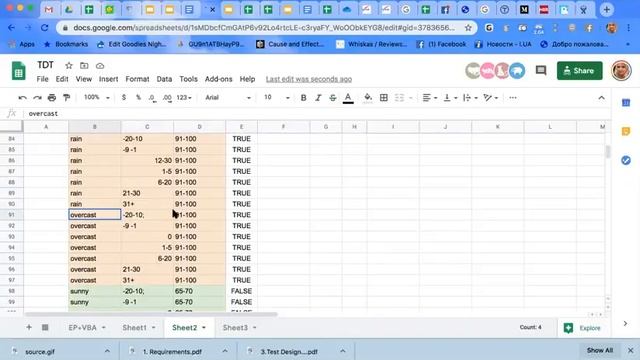Open the Sheet2 tab dropdown arrow
Viewport: 640px width, 360px height.
[x=204, y=328]
